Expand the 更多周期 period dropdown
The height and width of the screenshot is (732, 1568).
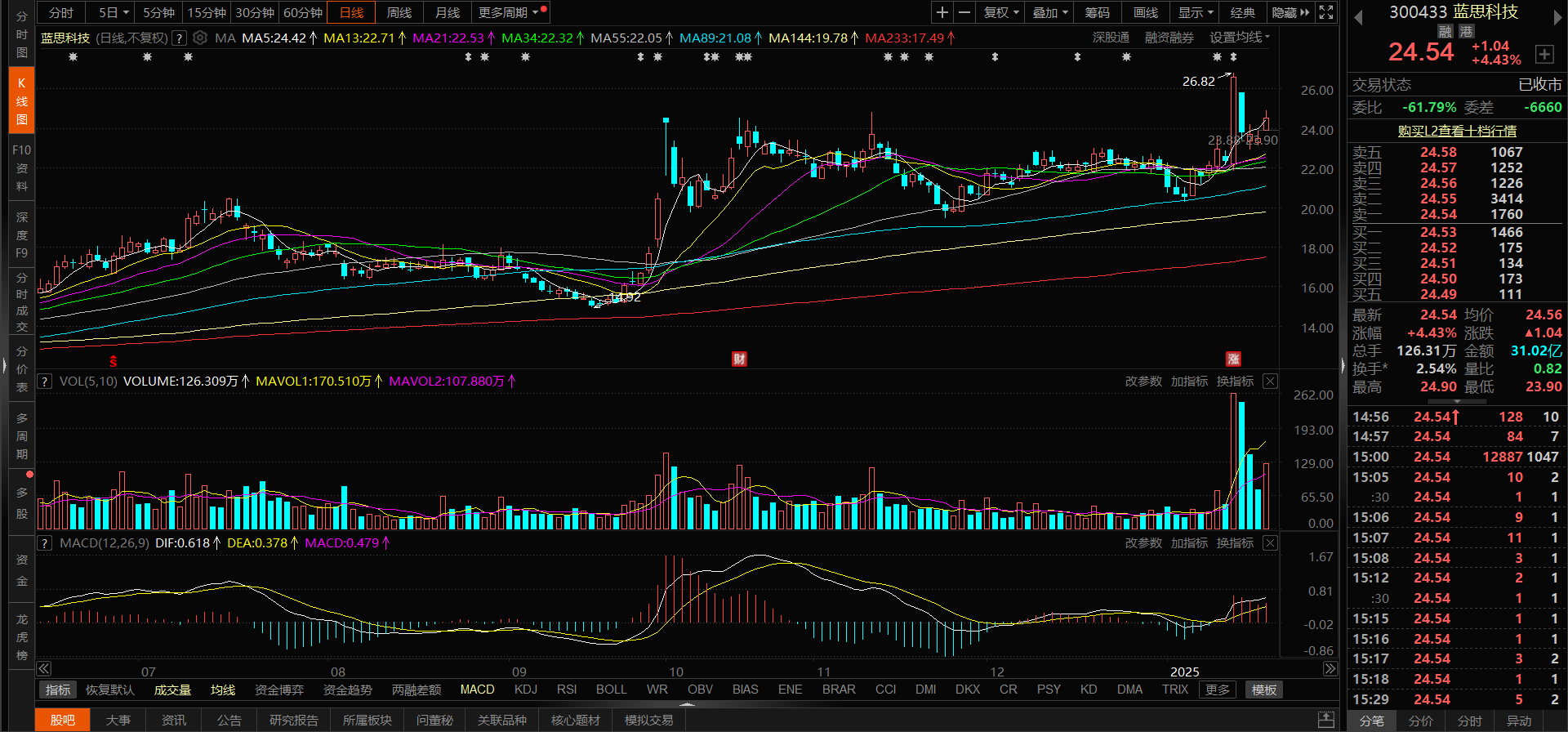(508, 12)
